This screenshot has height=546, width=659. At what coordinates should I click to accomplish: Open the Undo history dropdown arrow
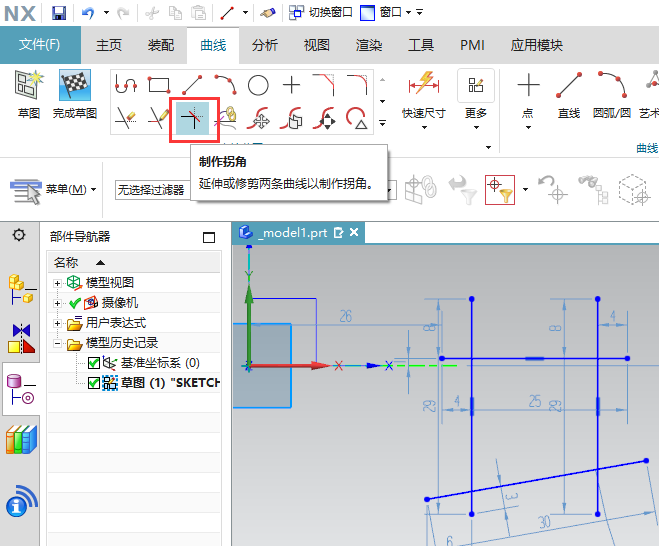(x=106, y=13)
